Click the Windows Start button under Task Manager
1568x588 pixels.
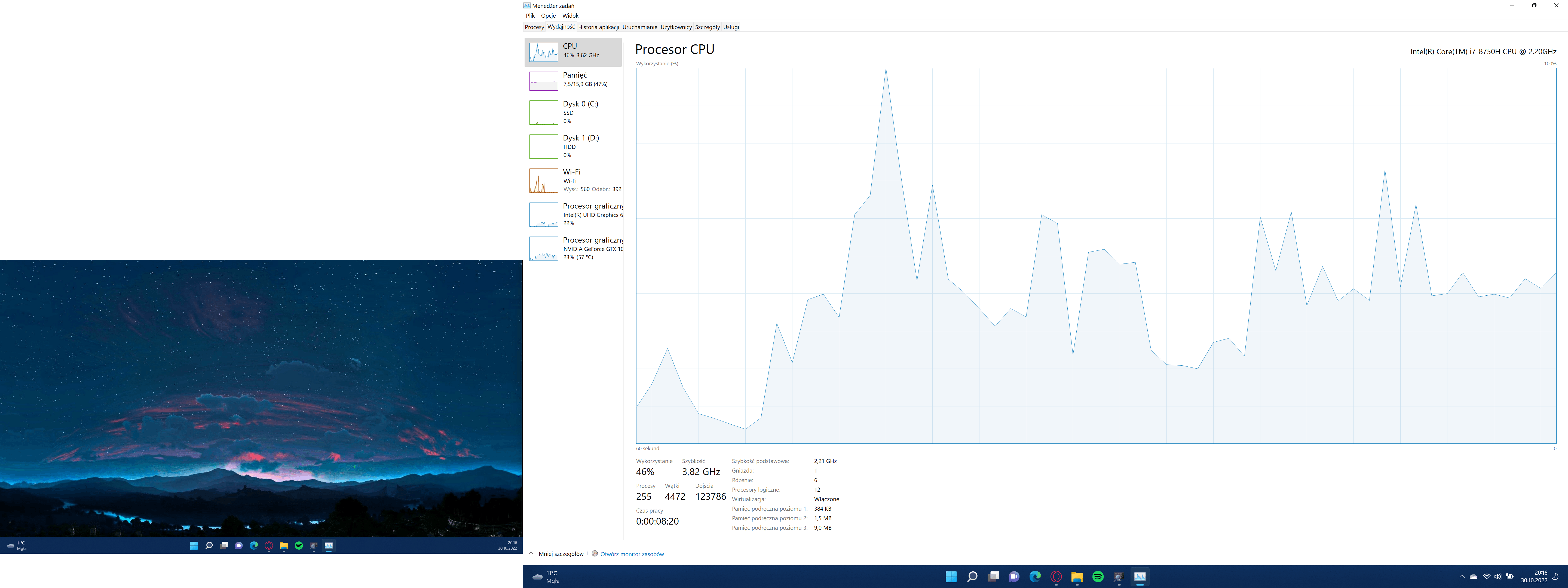coord(951,577)
